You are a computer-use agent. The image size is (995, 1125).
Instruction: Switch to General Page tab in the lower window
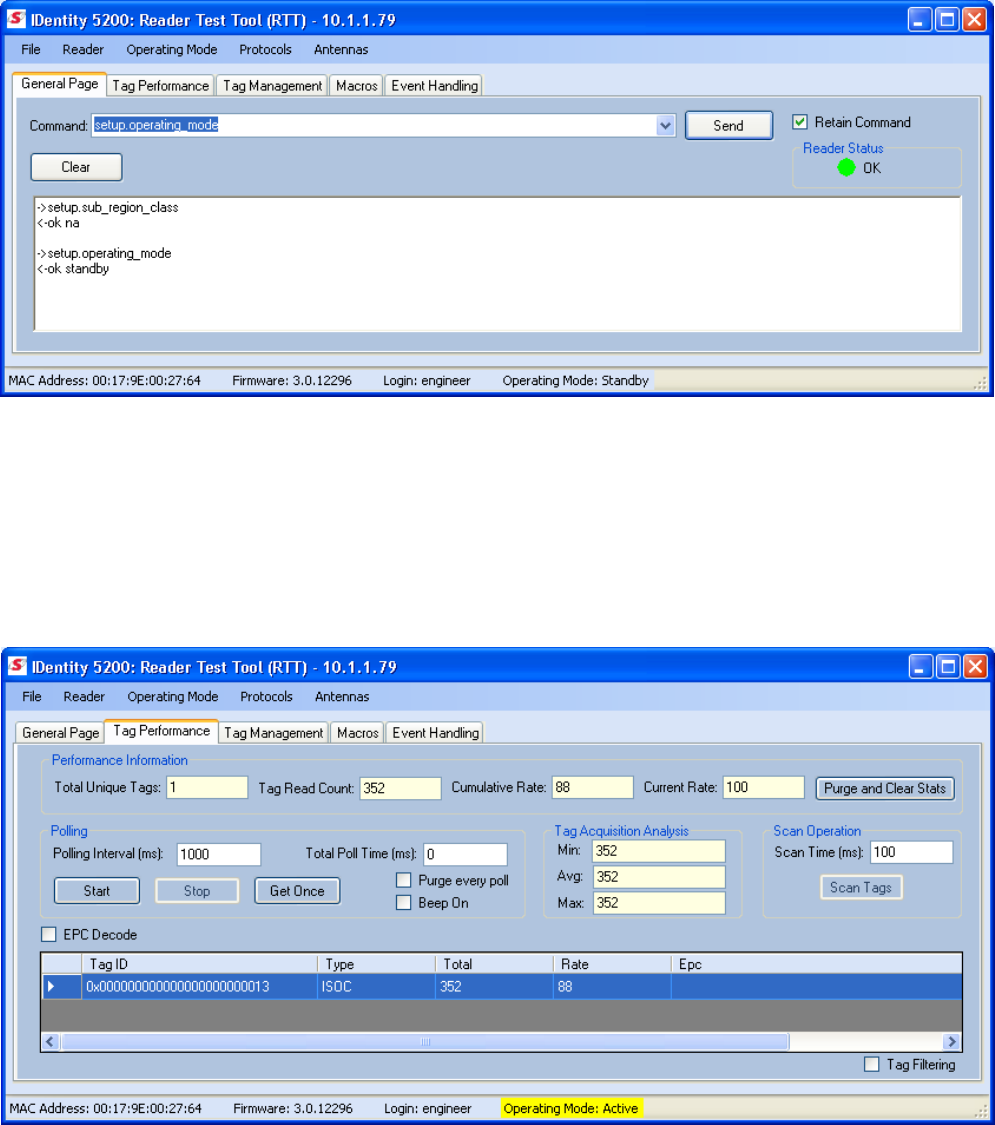click(60, 733)
